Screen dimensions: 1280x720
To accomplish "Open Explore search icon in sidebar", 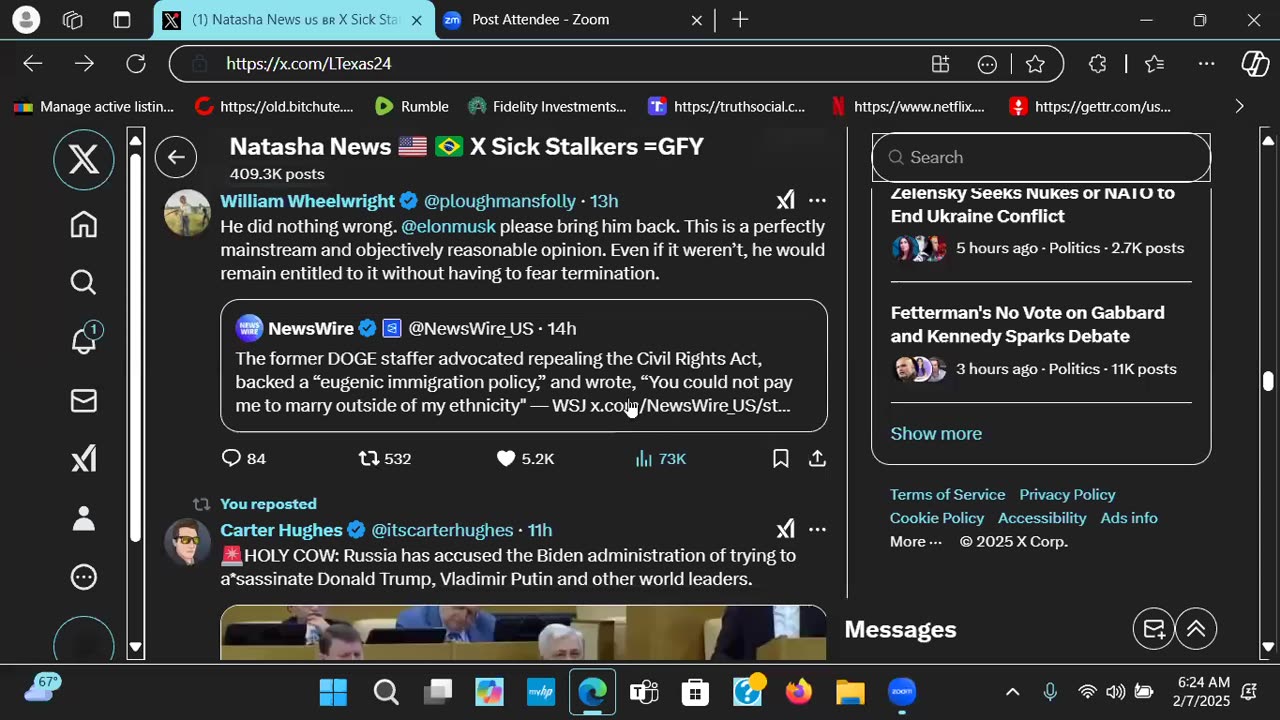I will [x=84, y=283].
